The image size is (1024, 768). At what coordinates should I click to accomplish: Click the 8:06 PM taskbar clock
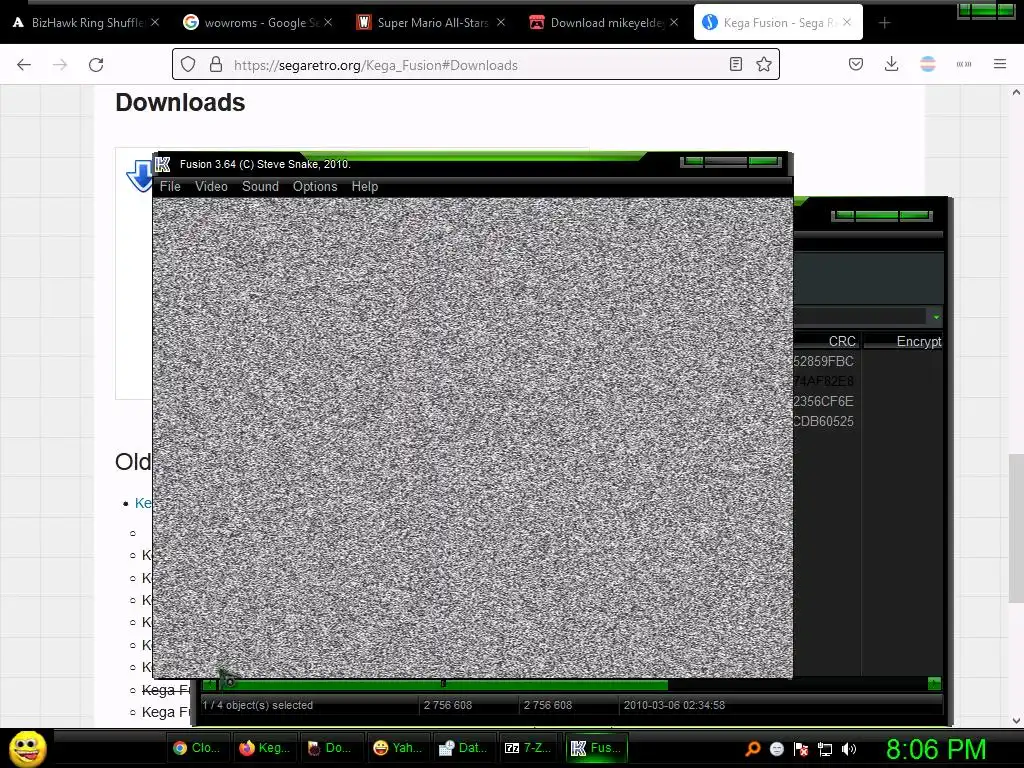pyautogui.click(x=936, y=749)
